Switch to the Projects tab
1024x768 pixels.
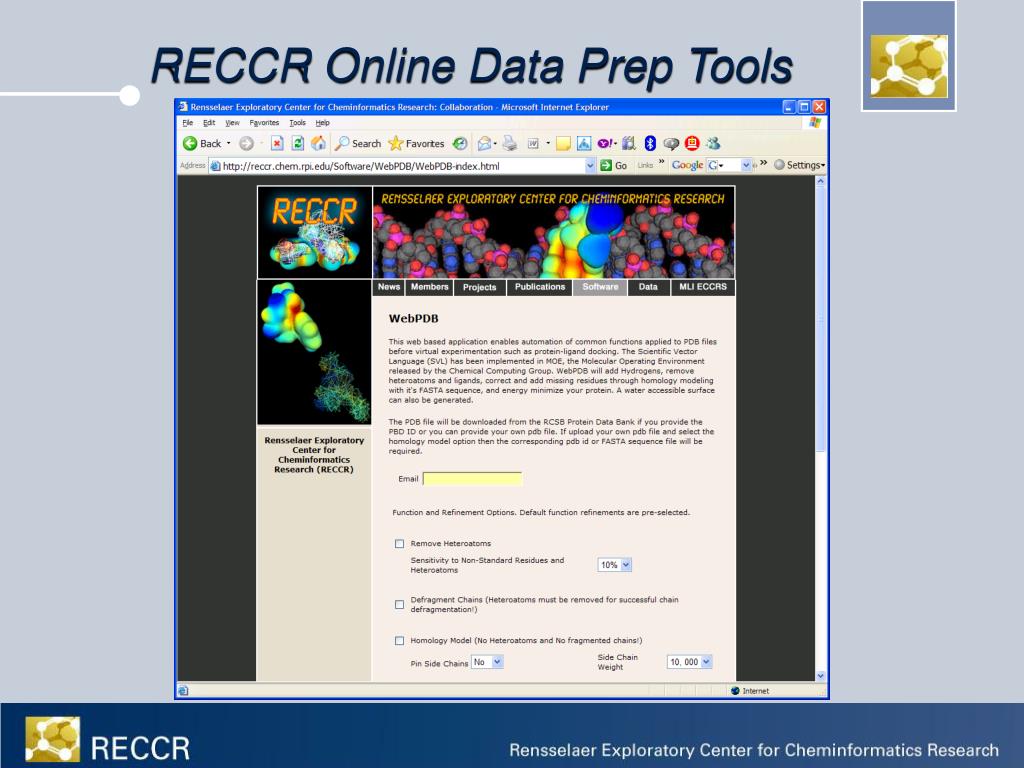pos(479,287)
